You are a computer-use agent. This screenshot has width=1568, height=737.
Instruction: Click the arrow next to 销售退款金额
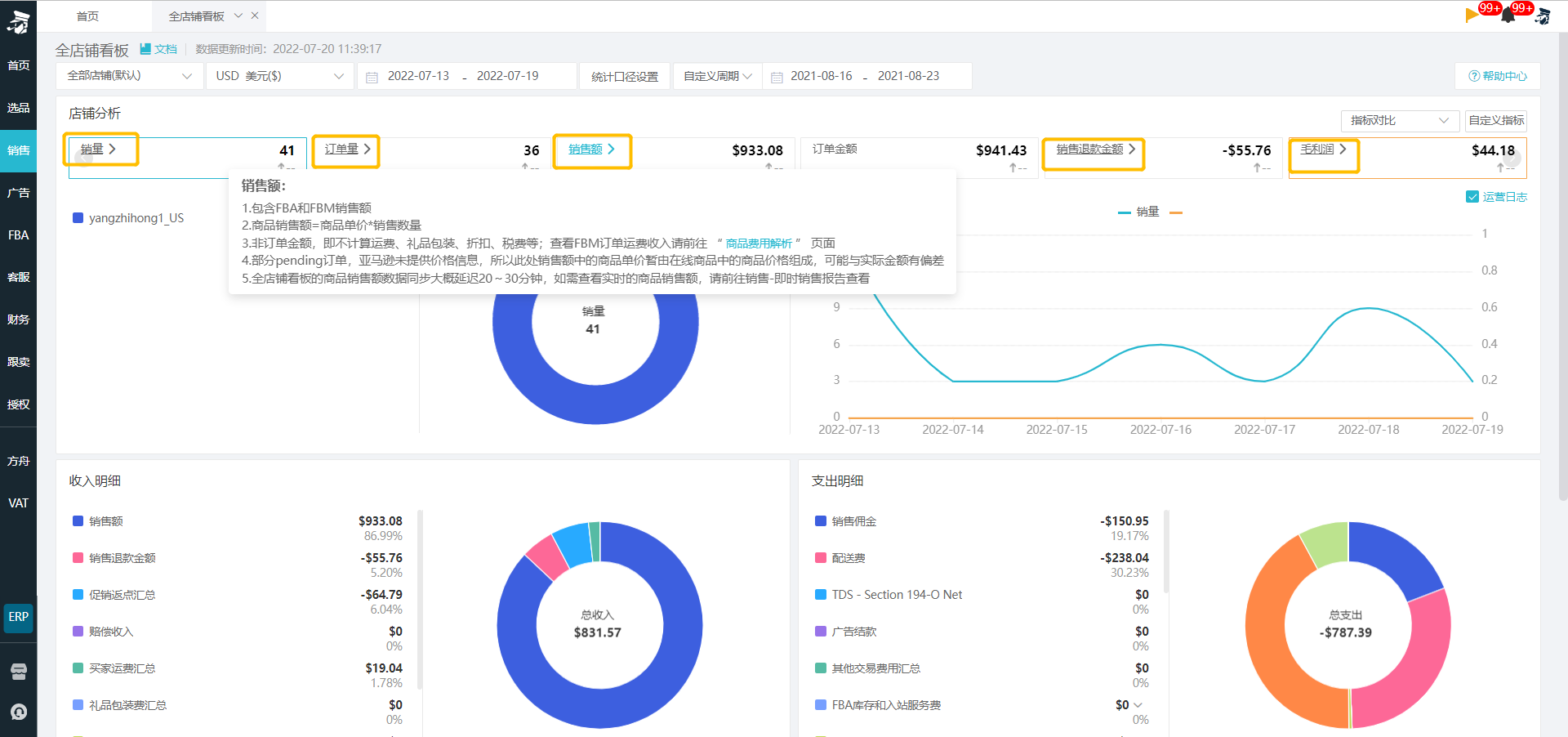[x=1132, y=149]
